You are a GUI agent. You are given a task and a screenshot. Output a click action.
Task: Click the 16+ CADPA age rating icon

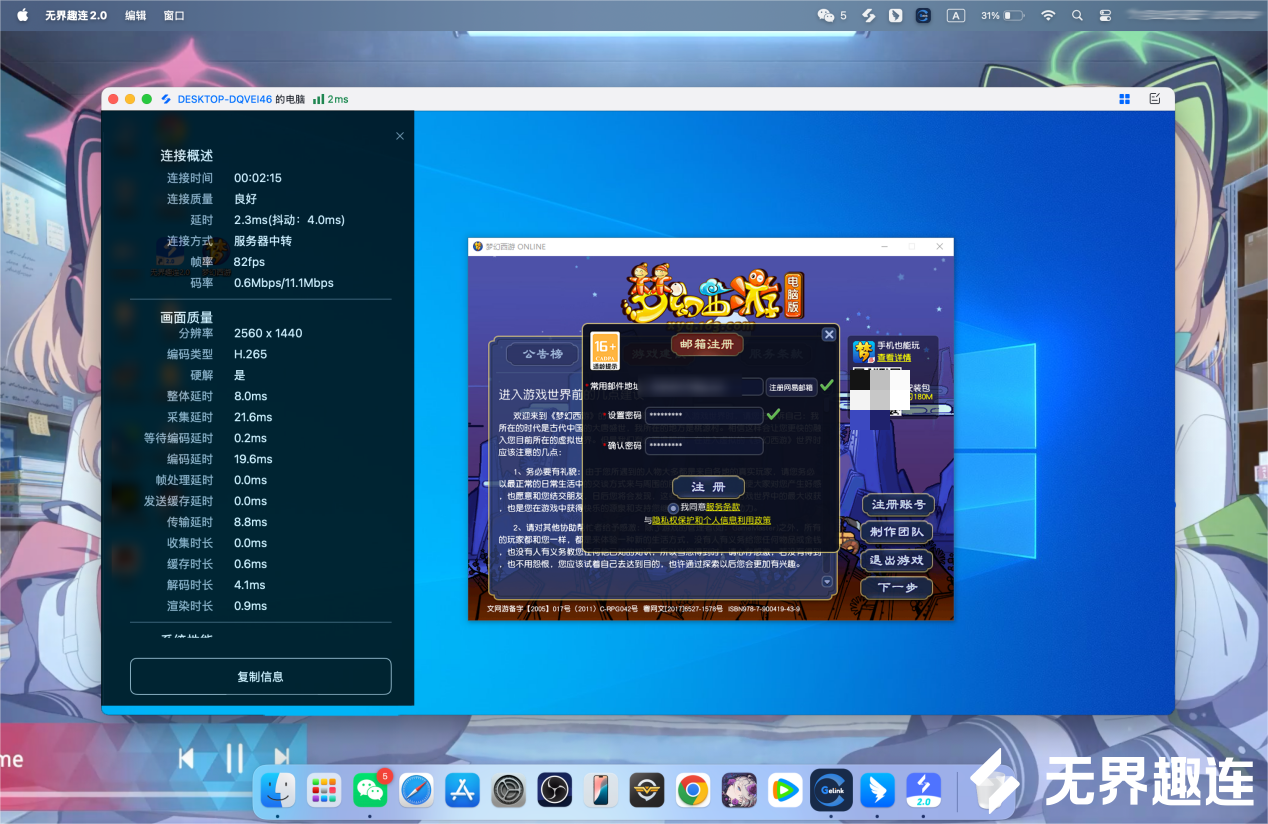(605, 350)
